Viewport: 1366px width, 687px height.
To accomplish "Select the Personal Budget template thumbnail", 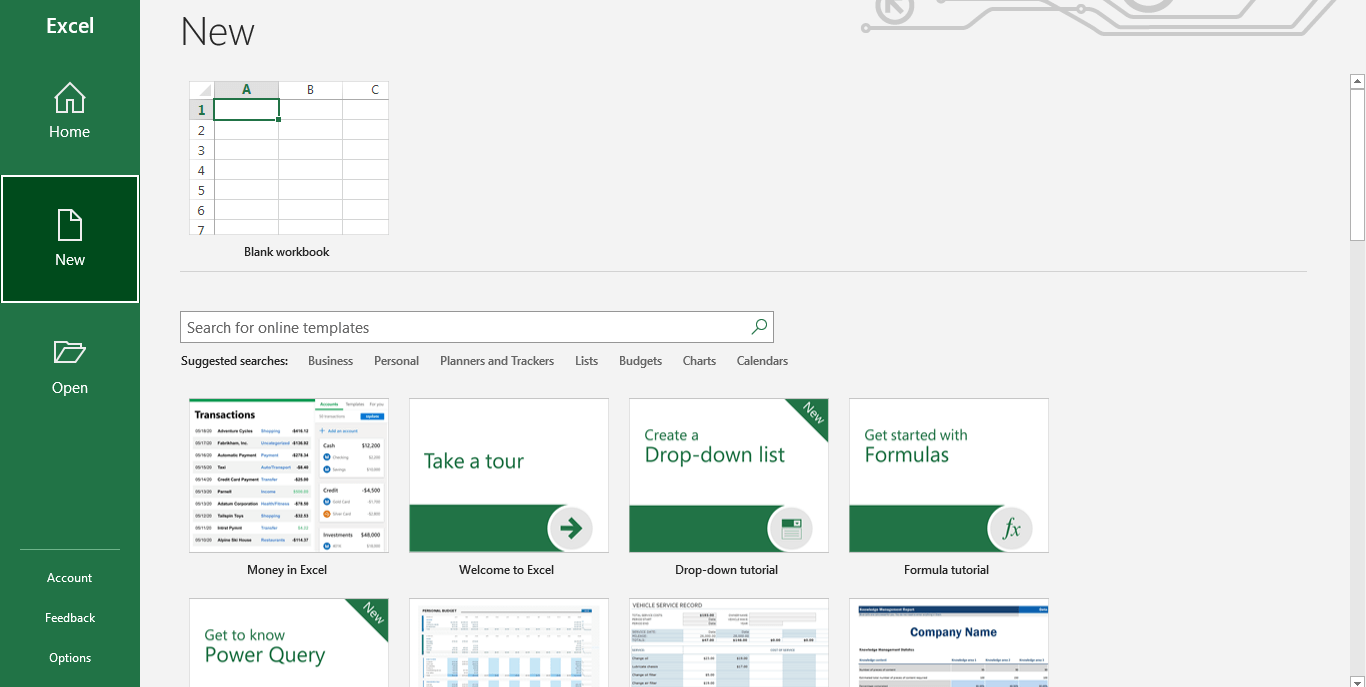I will (x=508, y=642).
